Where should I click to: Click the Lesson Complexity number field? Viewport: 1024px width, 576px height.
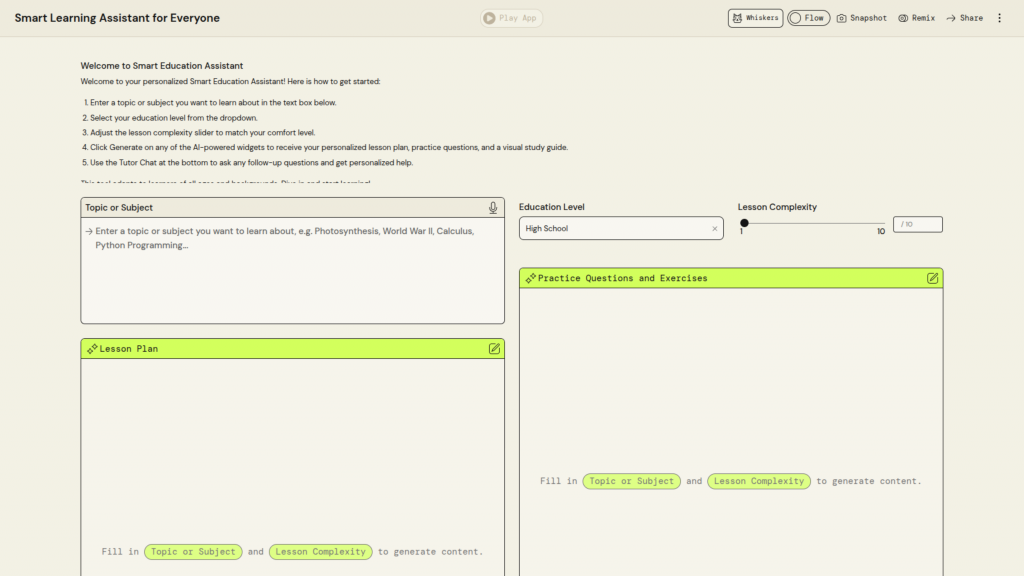coord(918,224)
